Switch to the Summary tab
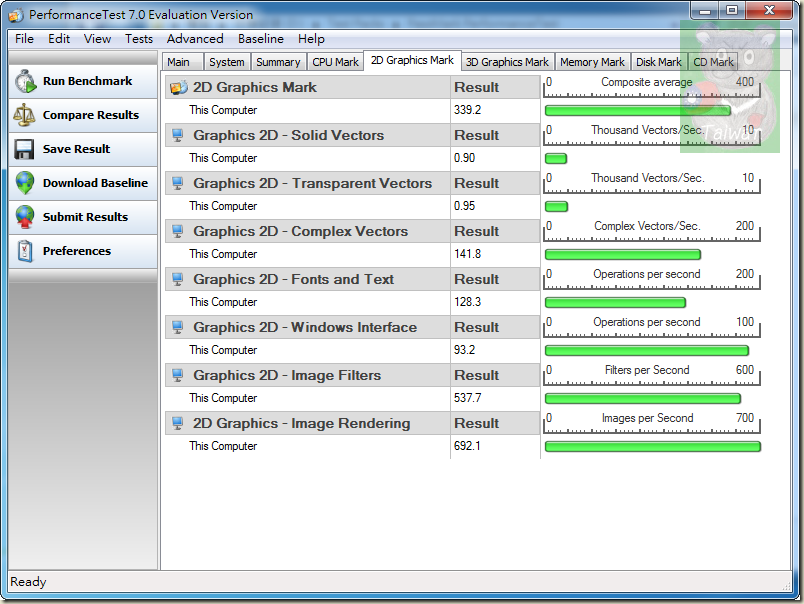The width and height of the screenshot is (804, 604). pyautogui.click(x=278, y=62)
